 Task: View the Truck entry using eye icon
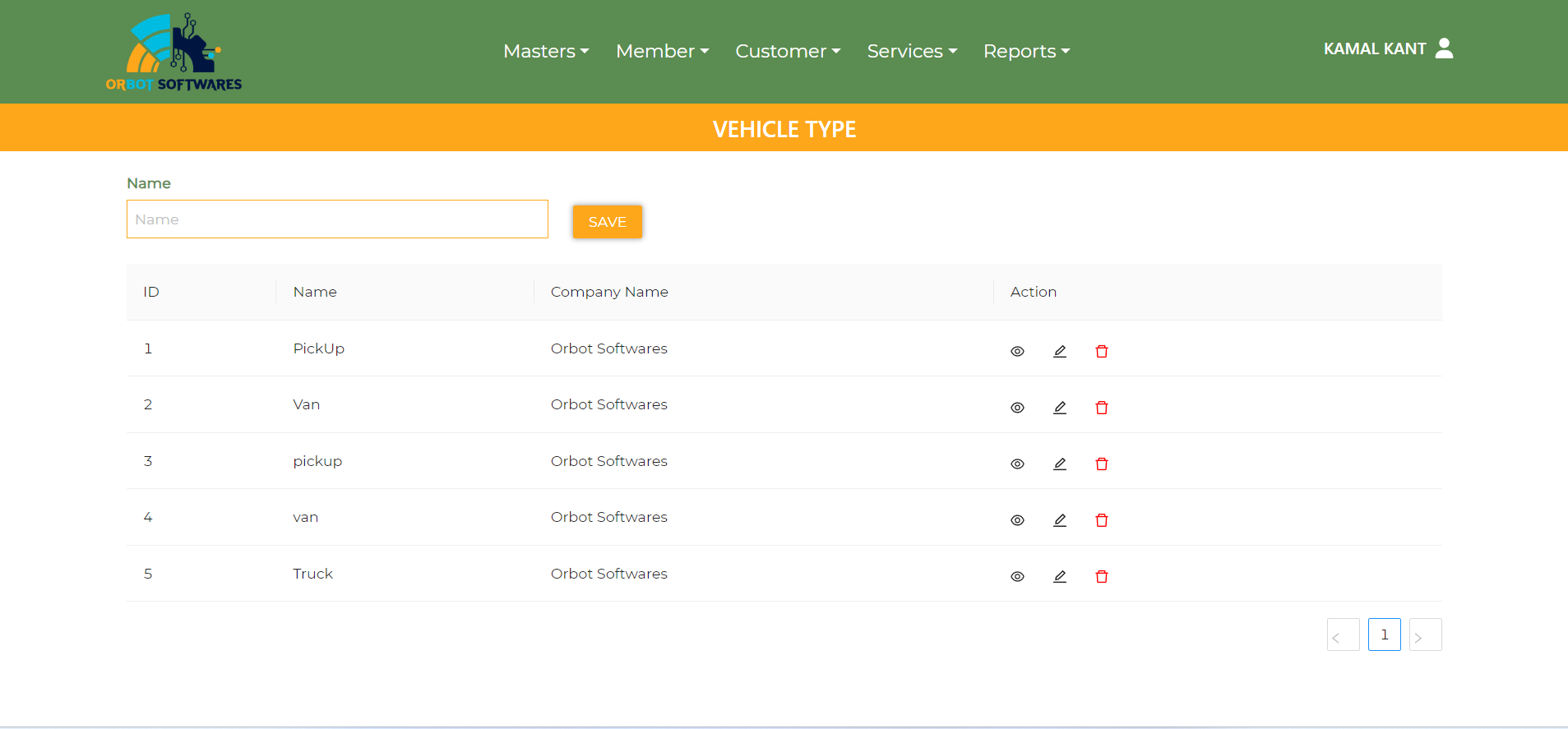pos(1017,576)
